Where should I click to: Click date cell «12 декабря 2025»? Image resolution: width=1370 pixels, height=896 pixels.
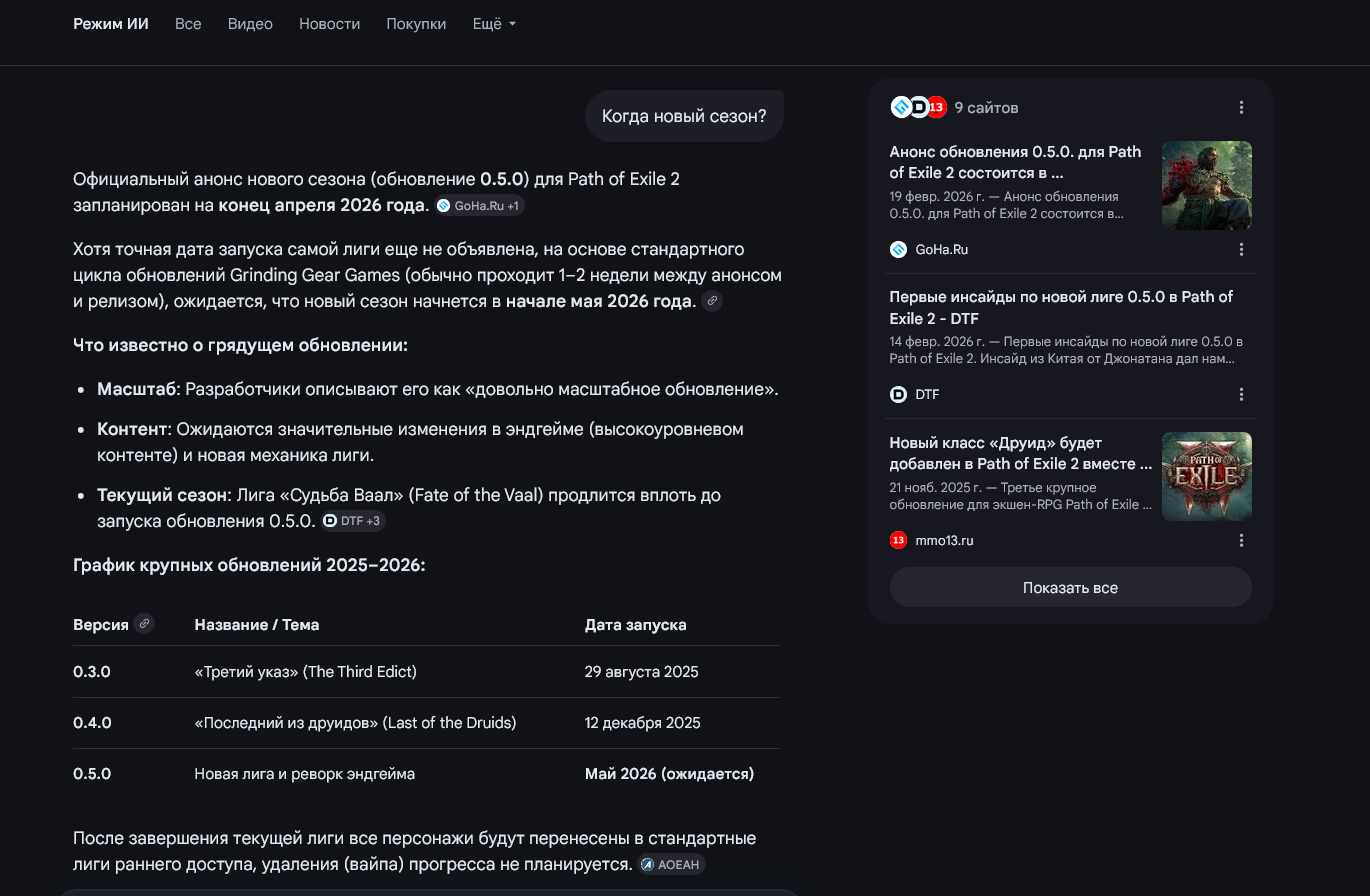click(x=643, y=723)
